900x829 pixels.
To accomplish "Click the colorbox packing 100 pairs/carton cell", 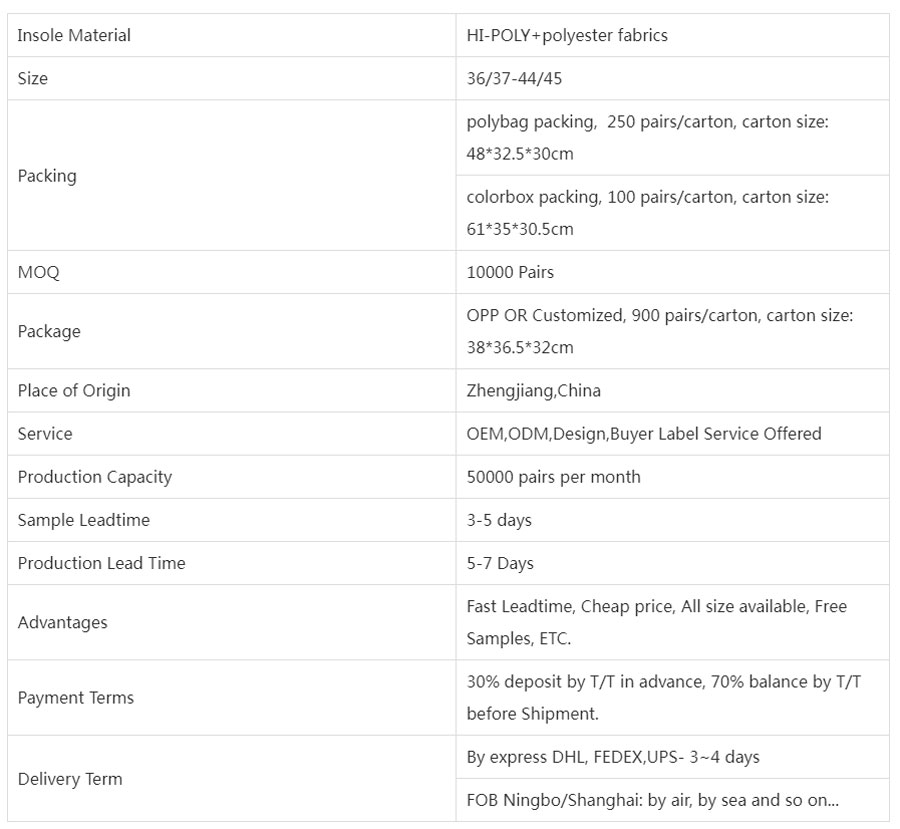I will pos(647,213).
